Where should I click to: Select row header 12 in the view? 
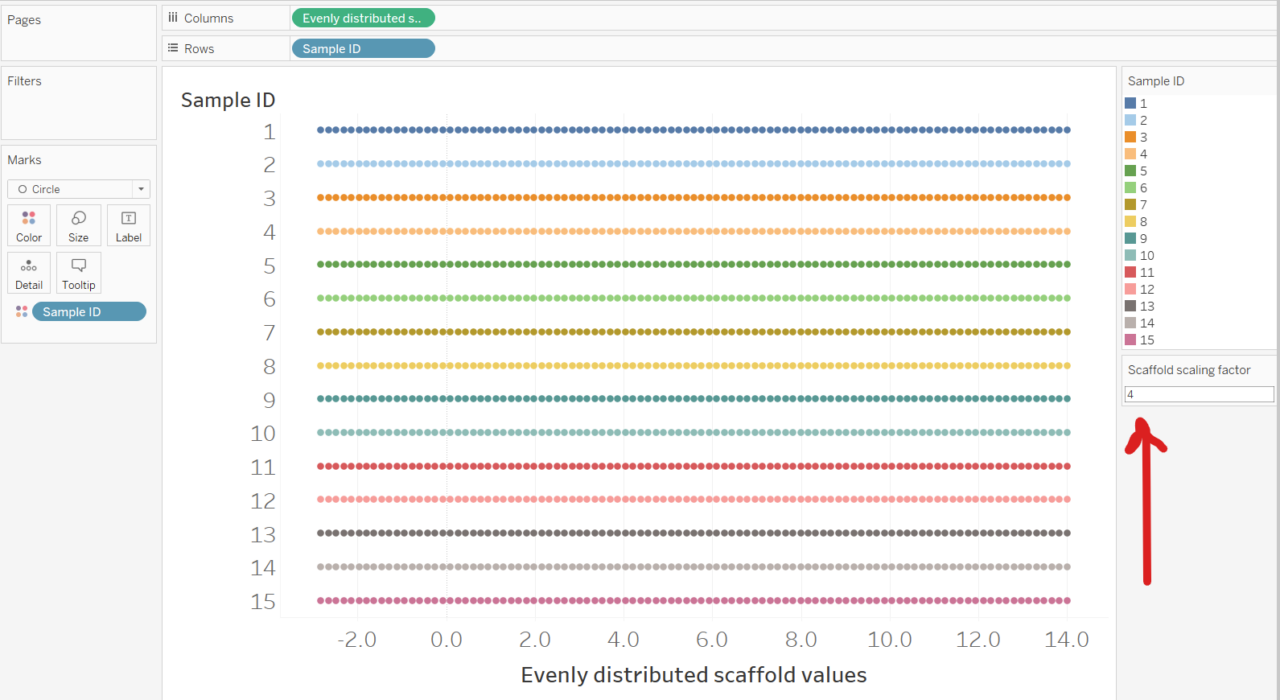pyautogui.click(x=263, y=500)
